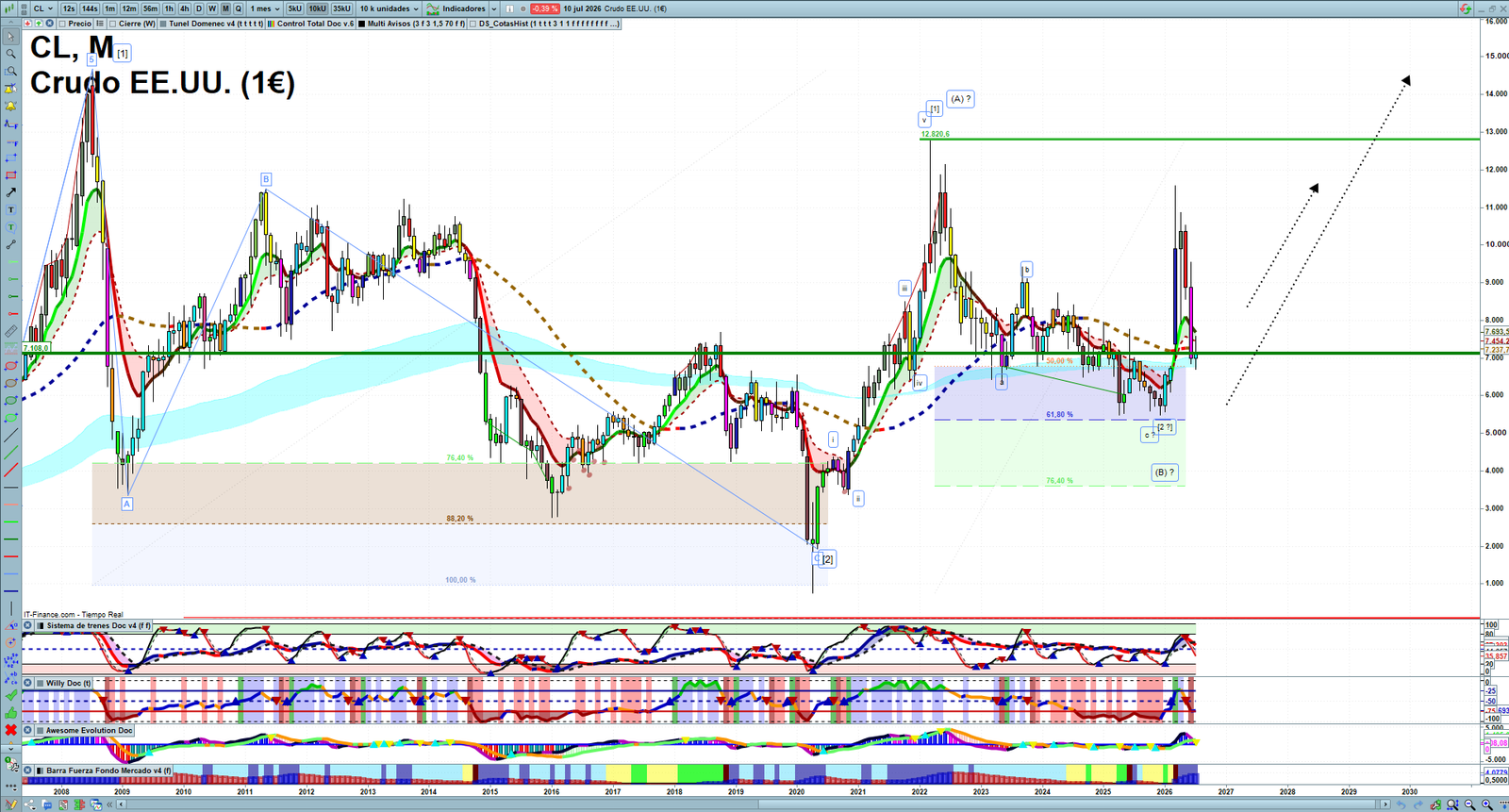Click the red X delete-drawings icon

pos(10,729)
